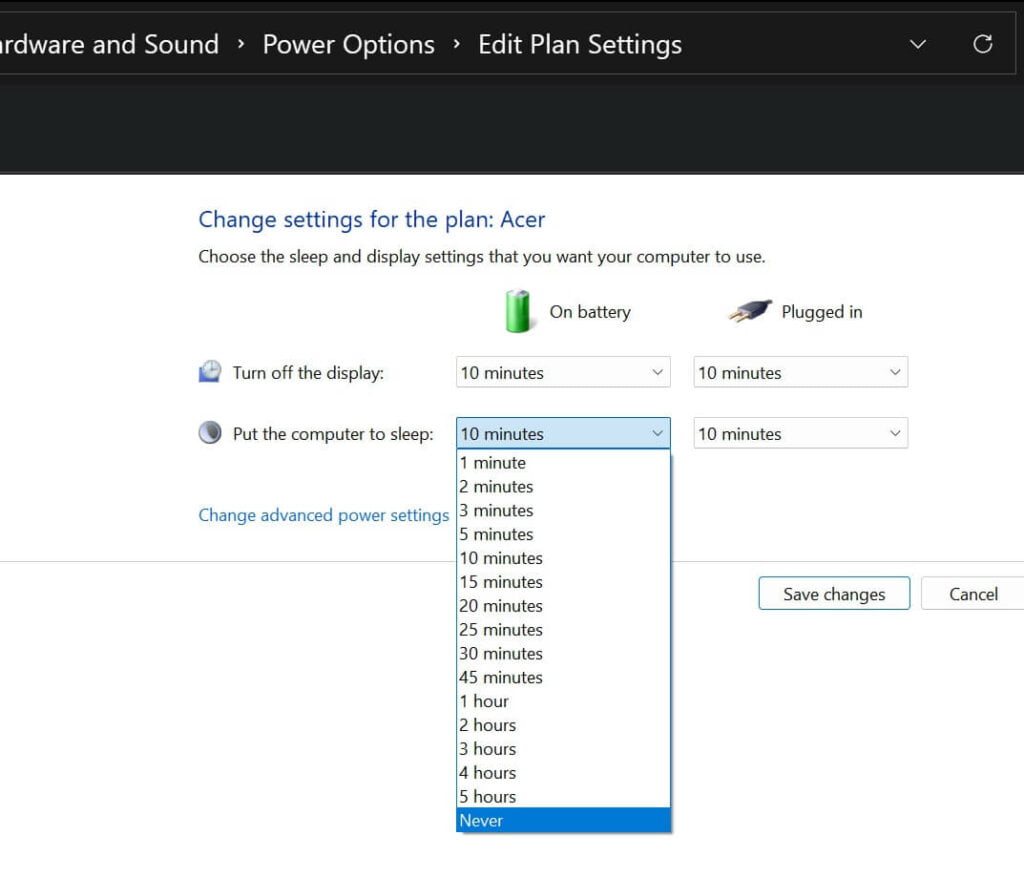Screen dimensions: 1024x877
Task: Open the On battery display timeout dropdown
Action: [x=562, y=372]
